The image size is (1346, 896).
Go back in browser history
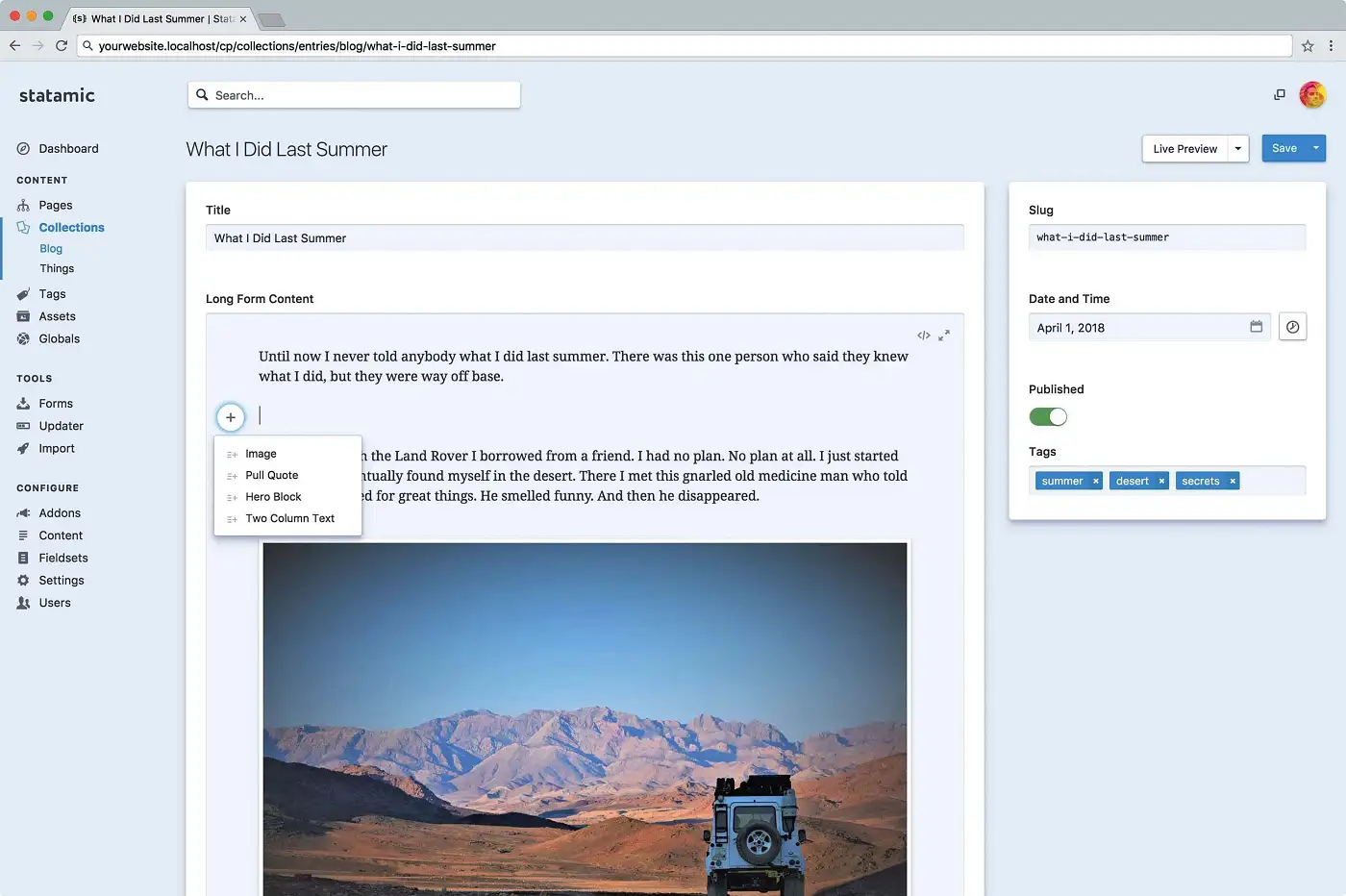click(x=14, y=46)
